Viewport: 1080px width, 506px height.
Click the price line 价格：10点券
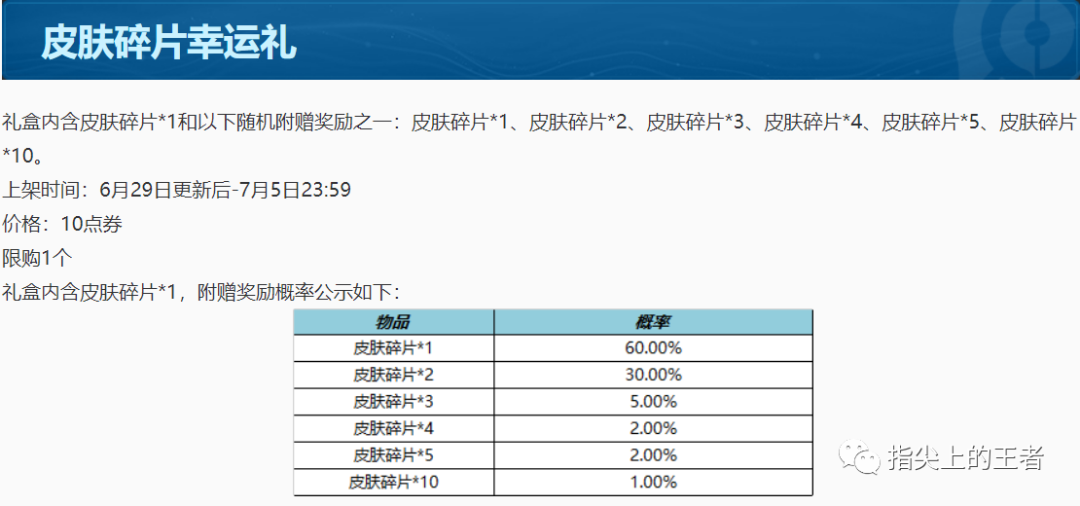(x=63, y=224)
